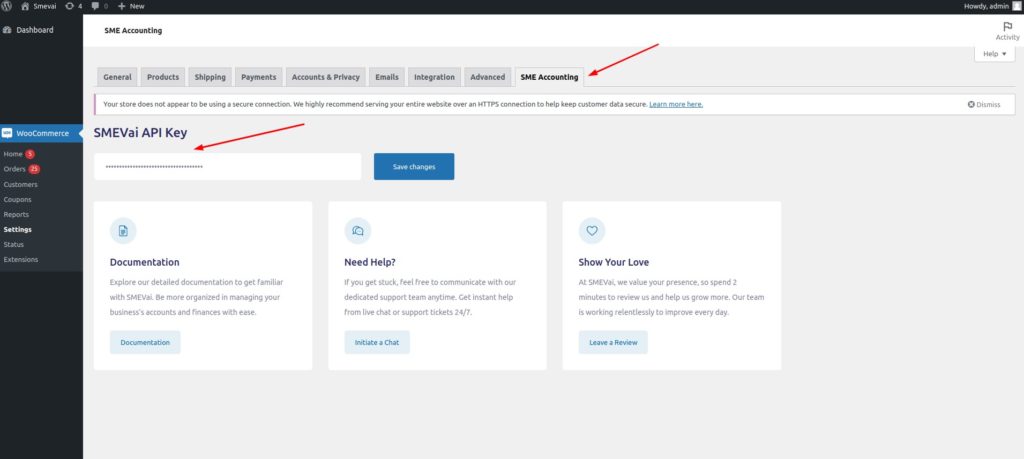Image resolution: width=1024 pixels, height=459 pixels.
Task: Focus the SMEVai API Key field
Action: pos(227,166)
